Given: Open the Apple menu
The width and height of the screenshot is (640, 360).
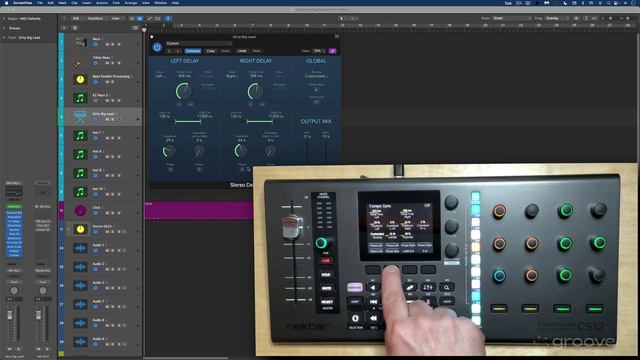Looking at the screenshot, I should point(7,3).
